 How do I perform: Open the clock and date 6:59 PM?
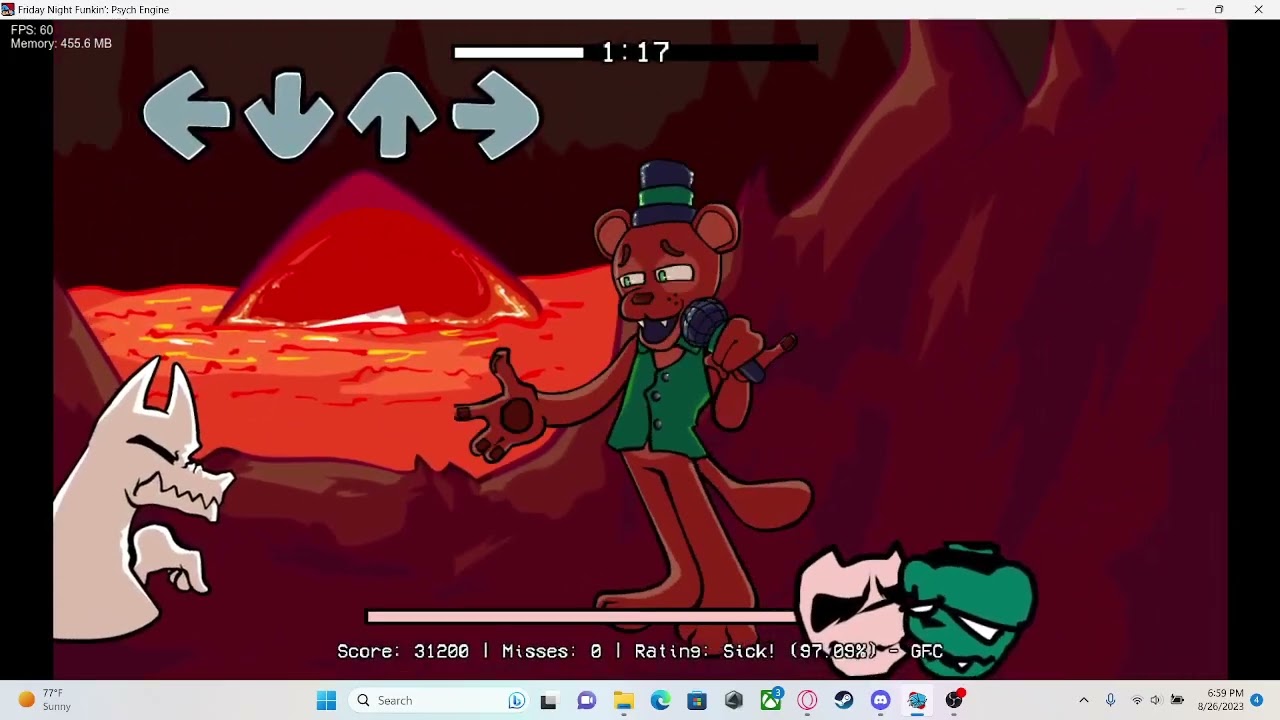(1221, 700)
